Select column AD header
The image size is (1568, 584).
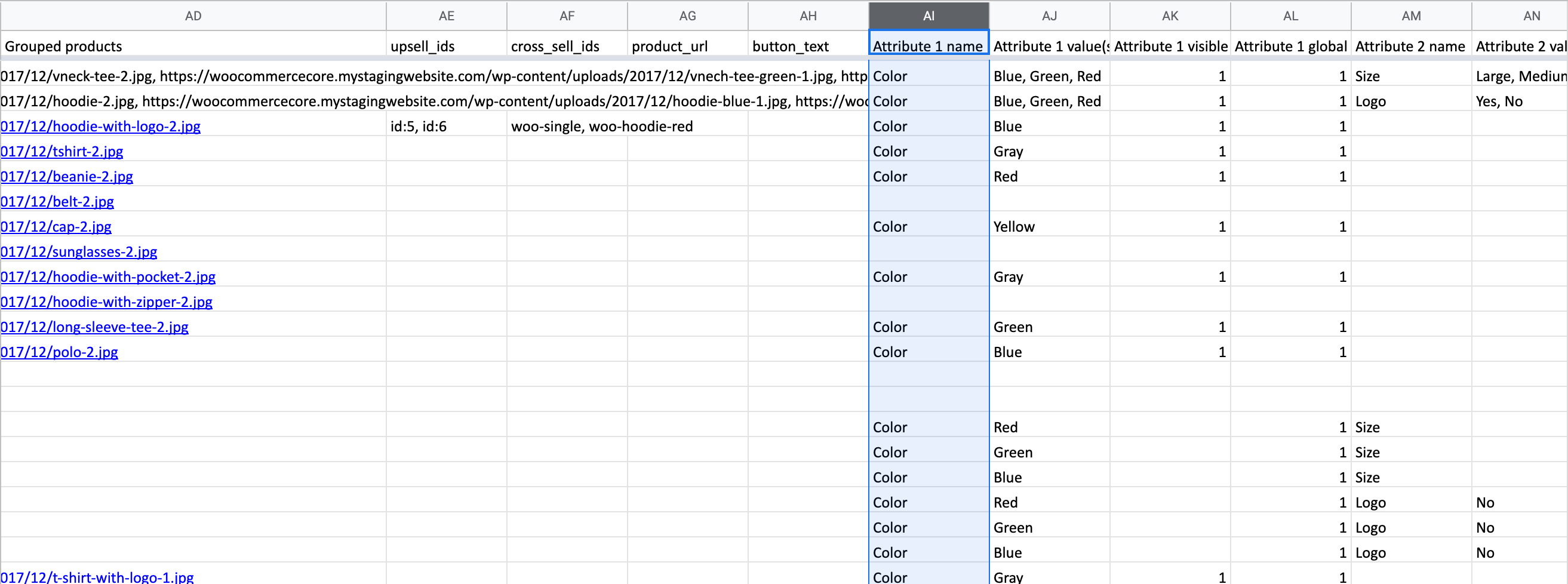pyautogui.click(x=193, y=16)
